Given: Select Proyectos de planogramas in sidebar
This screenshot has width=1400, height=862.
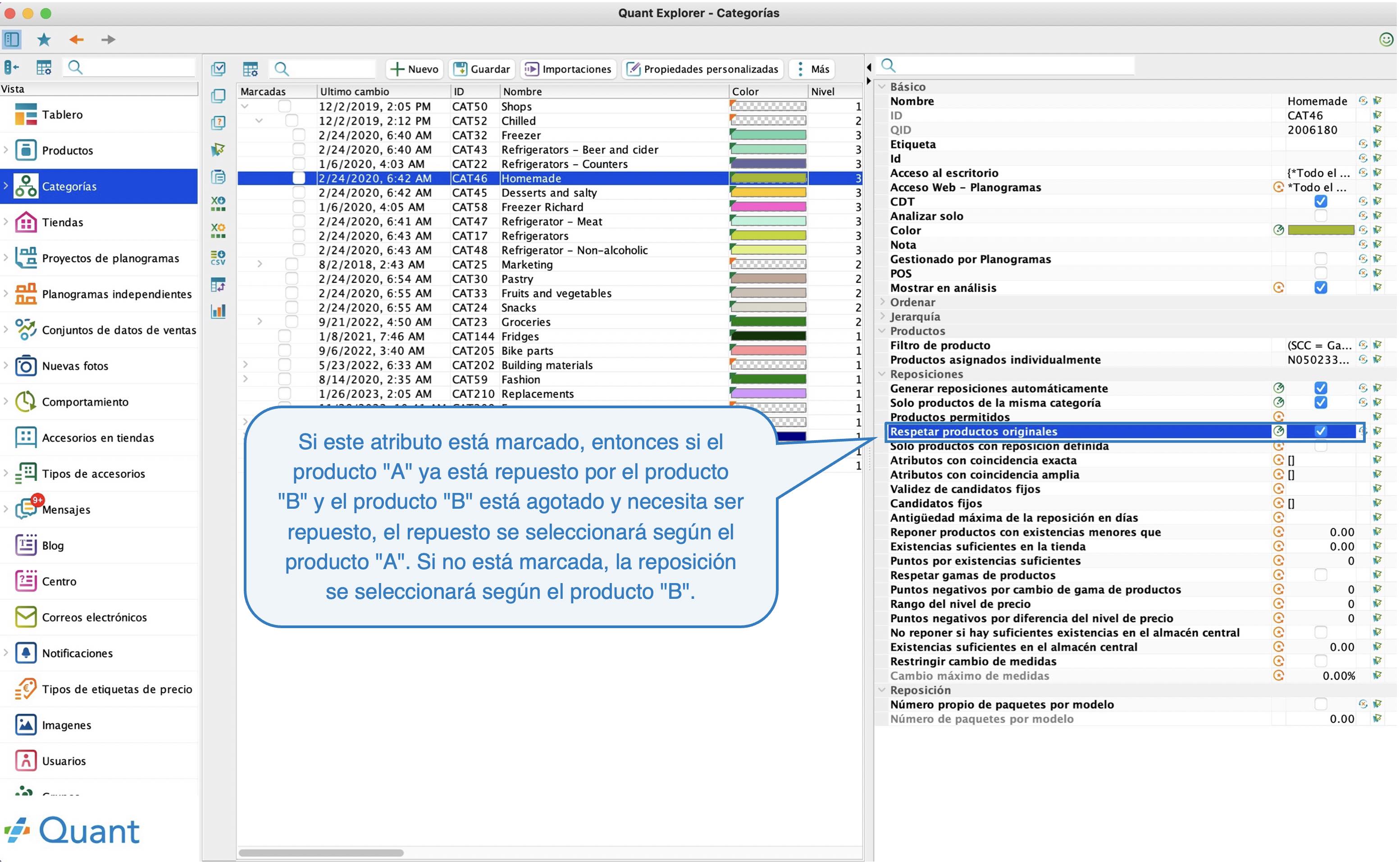Looking at the screenshot, I should click(x=99, y=258).
